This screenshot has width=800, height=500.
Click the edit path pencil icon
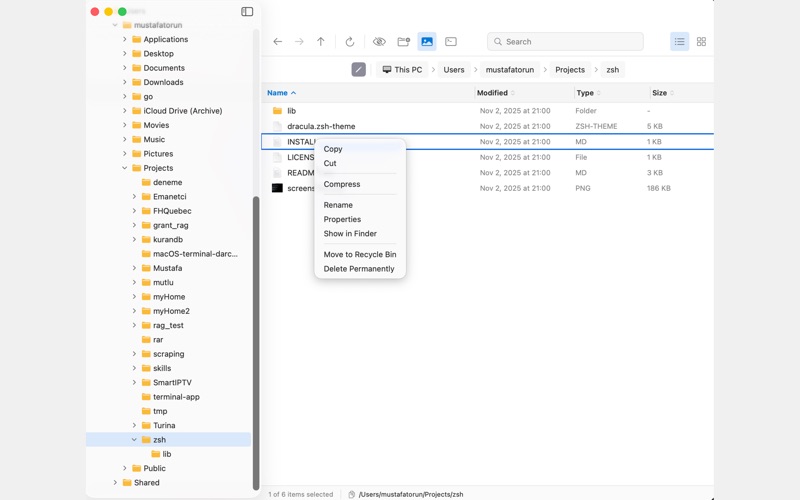pos(359,69)
